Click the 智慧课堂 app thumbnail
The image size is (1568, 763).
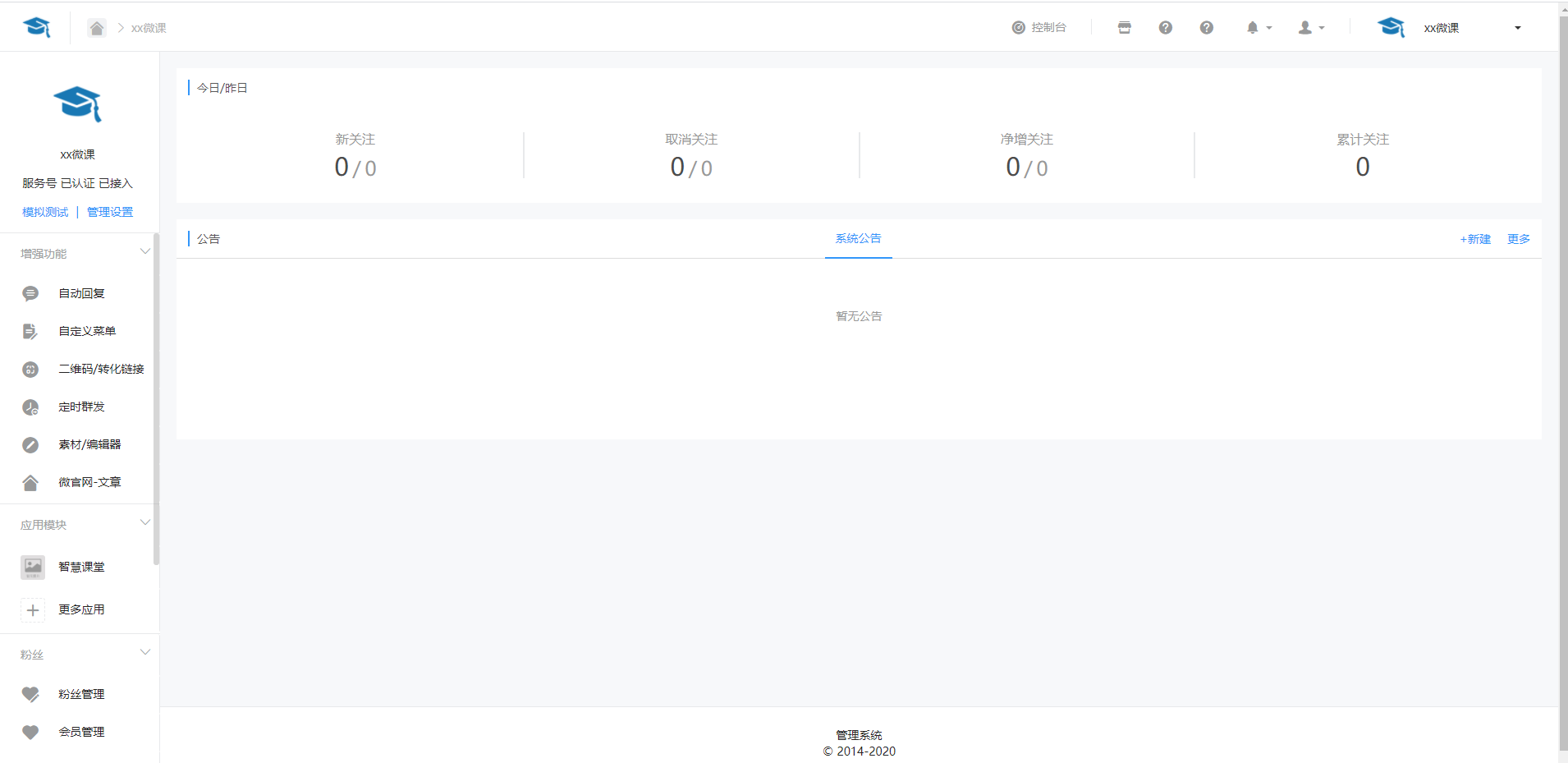click(x=33, y=568)
